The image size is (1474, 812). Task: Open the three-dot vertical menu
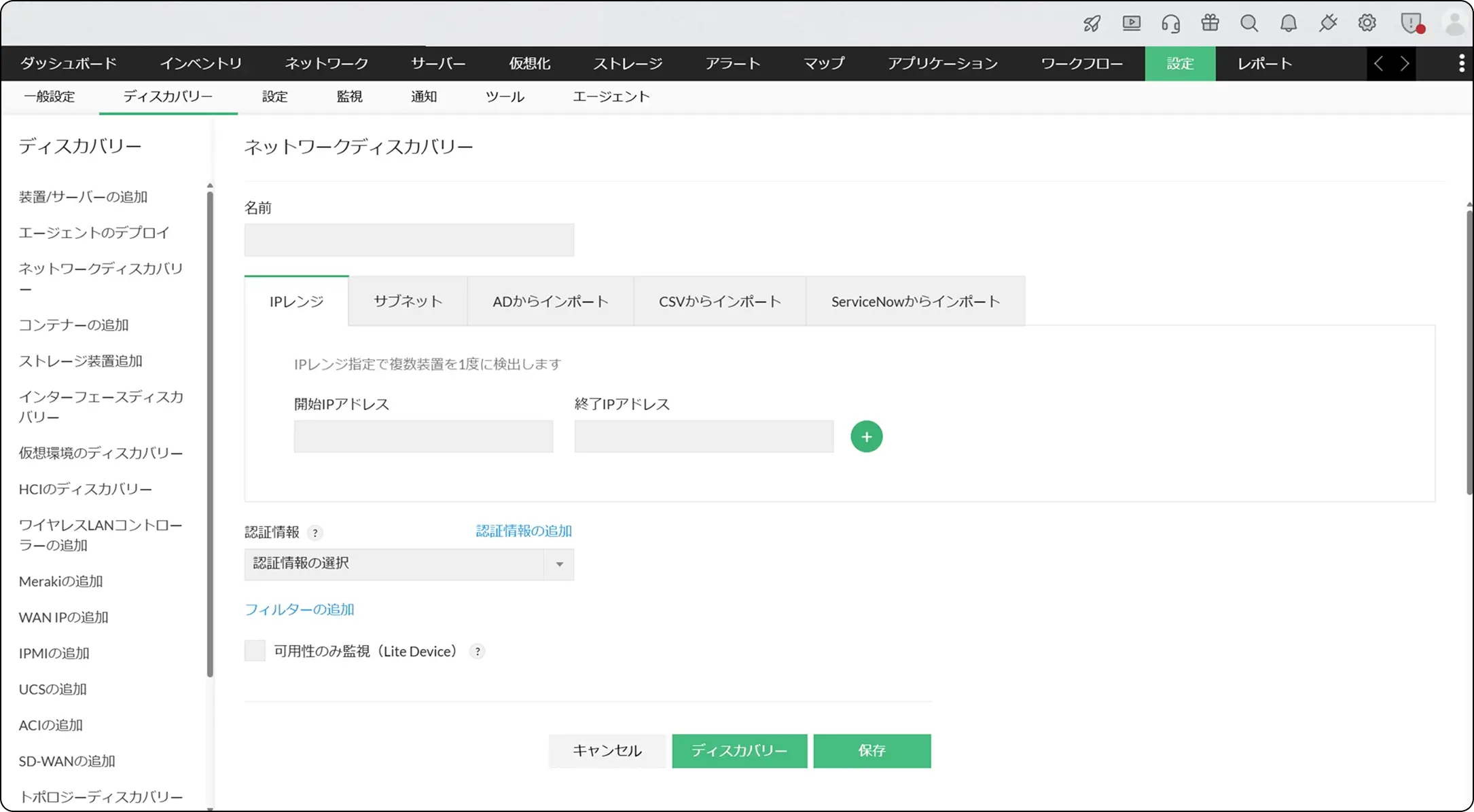(1461, 64)
